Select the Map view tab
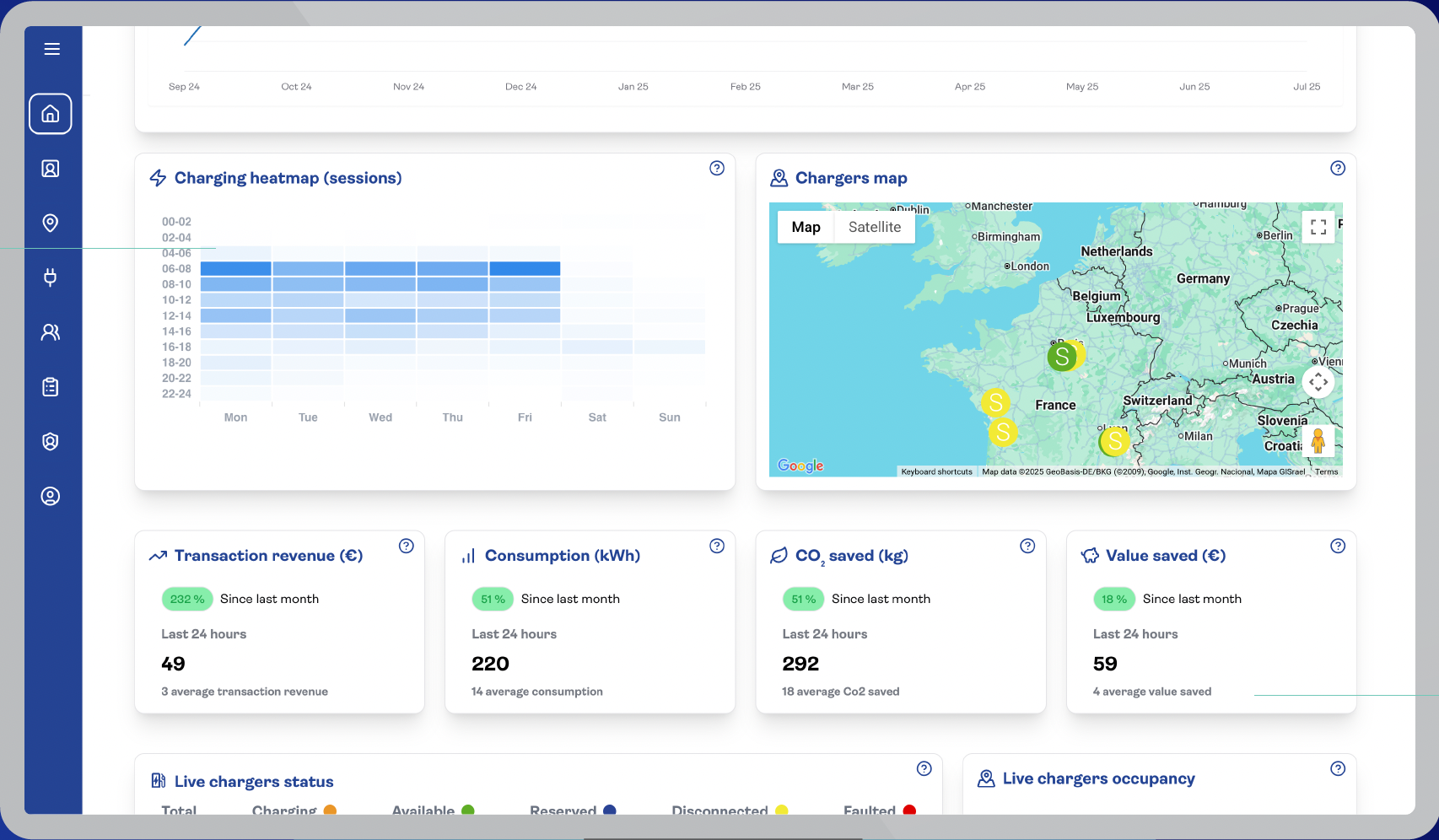This screenshot has width=1439, height=840. 806,227
